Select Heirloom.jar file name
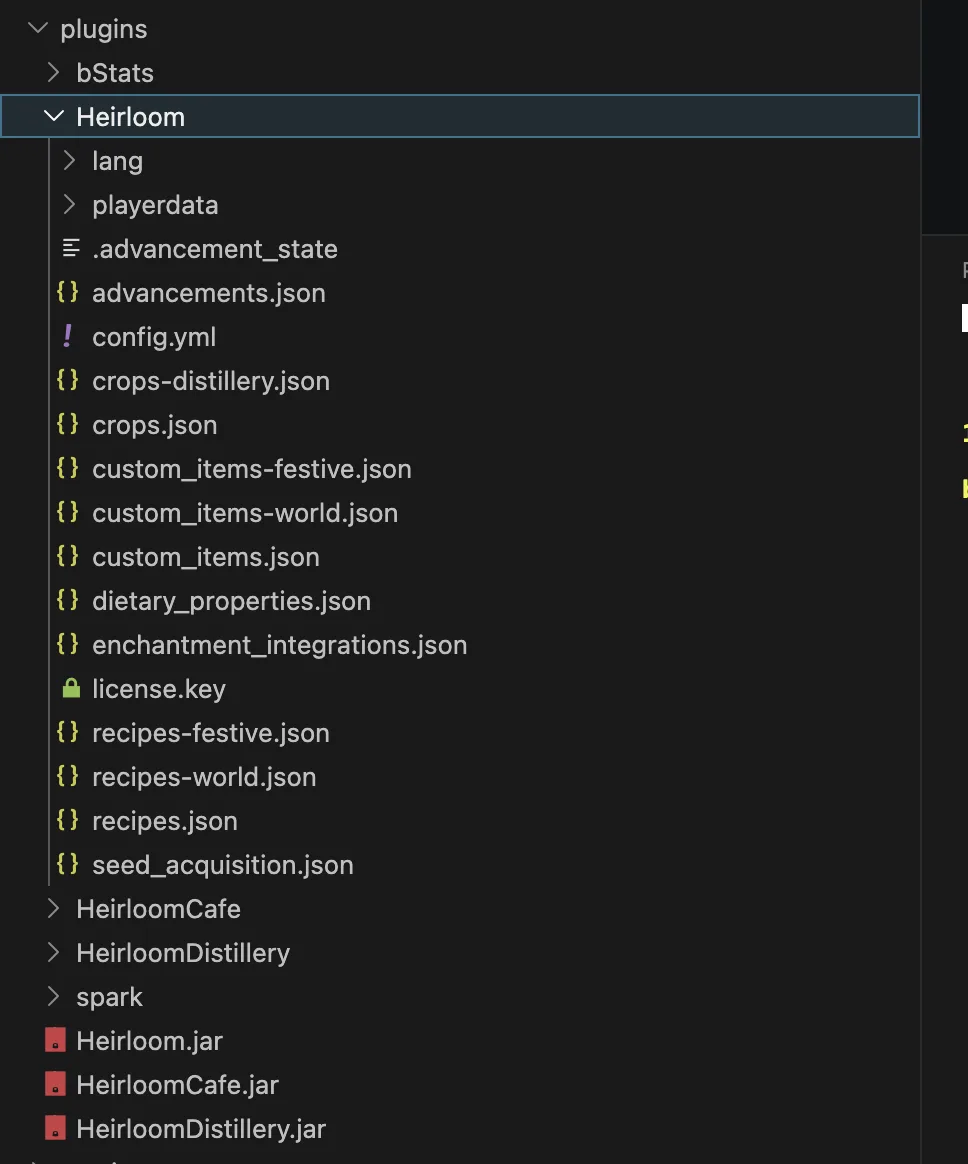 coord(149,1042)
